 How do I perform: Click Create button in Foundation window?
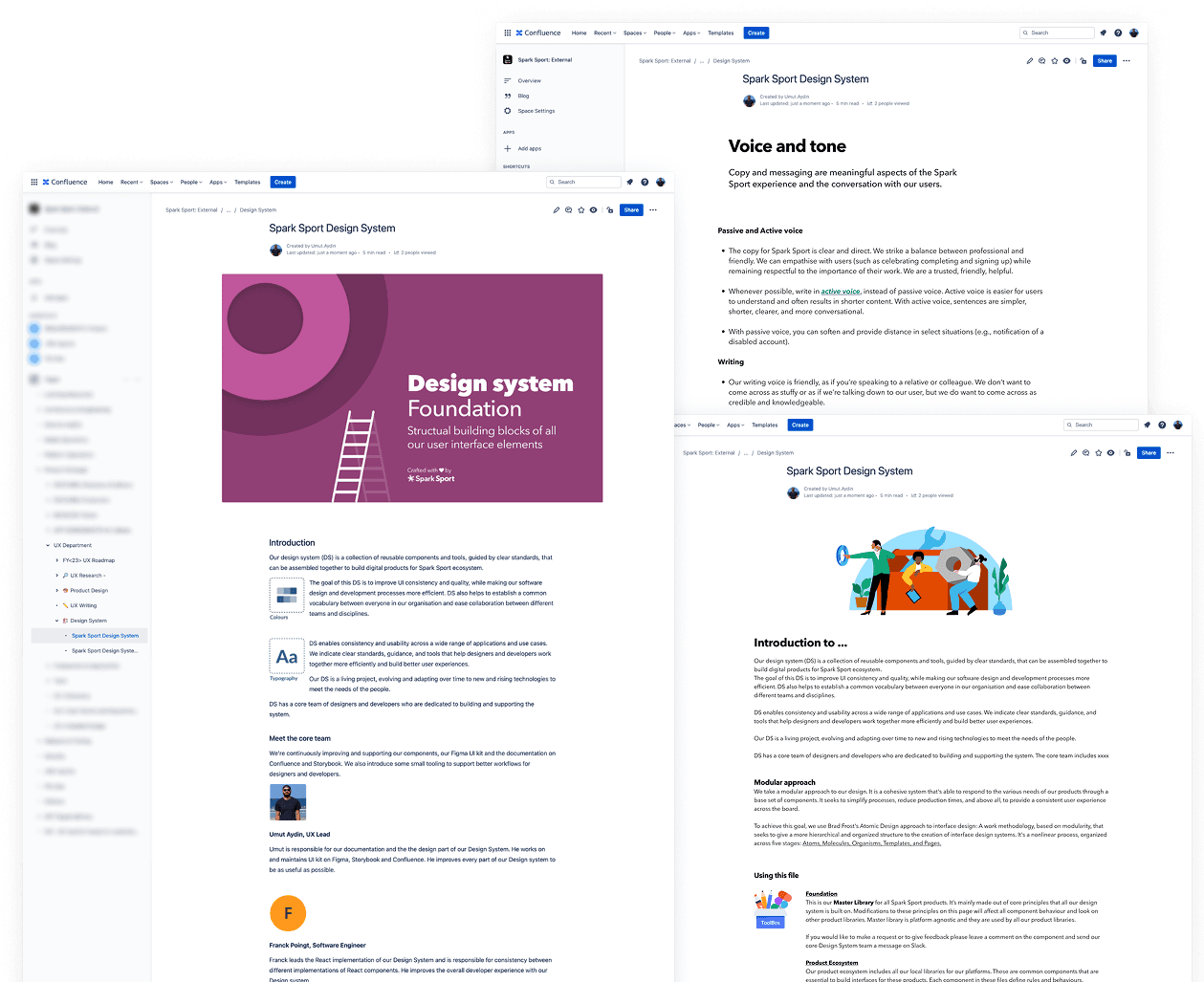(x=283, y=182)
